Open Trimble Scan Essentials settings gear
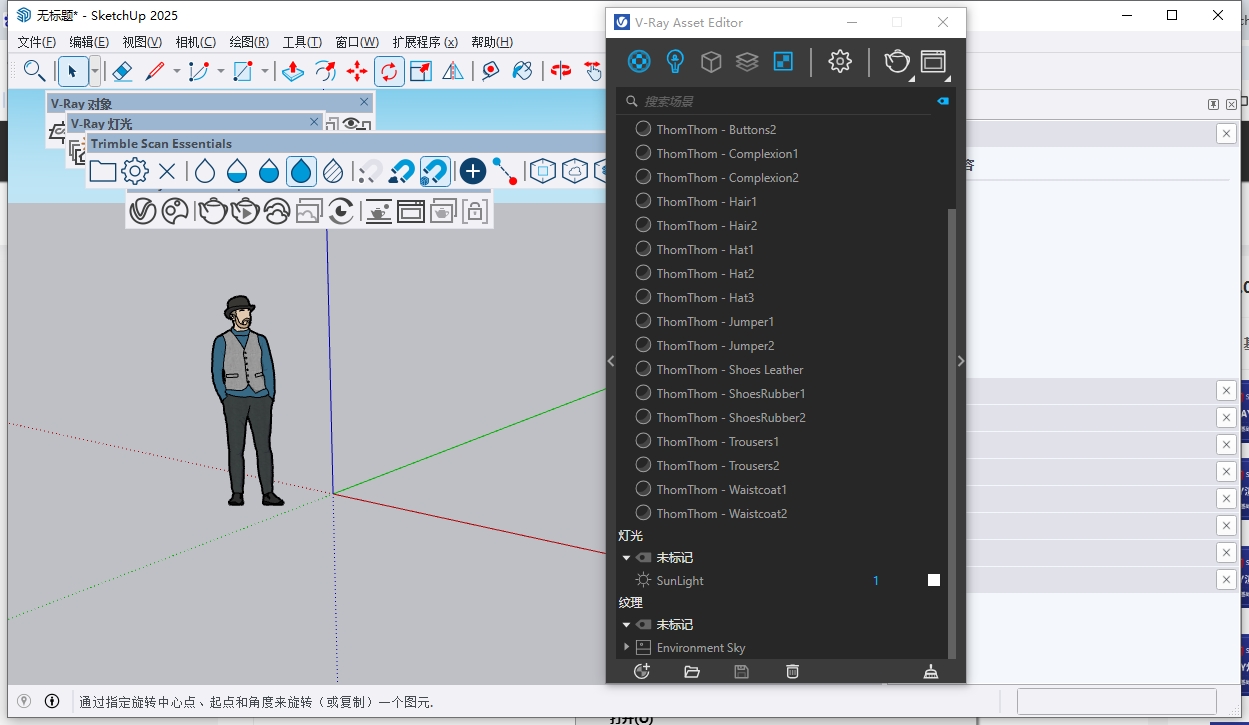The width and height of the screenshot is (1249, 725). (x=135, y=171)
